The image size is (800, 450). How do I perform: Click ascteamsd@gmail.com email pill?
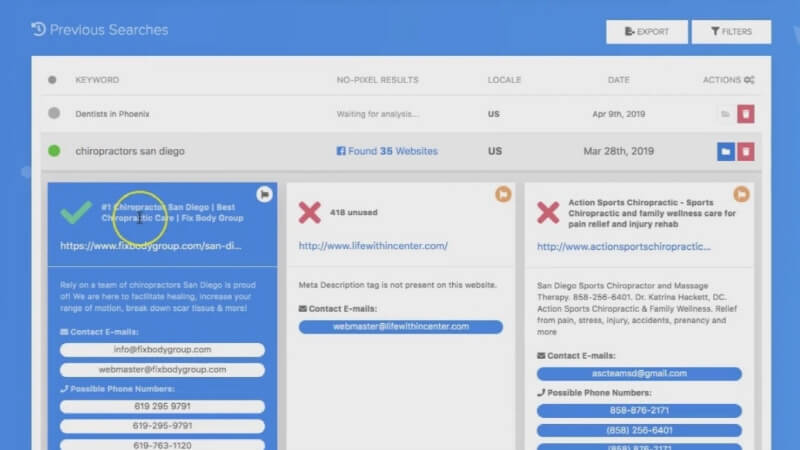click(639, 373)
